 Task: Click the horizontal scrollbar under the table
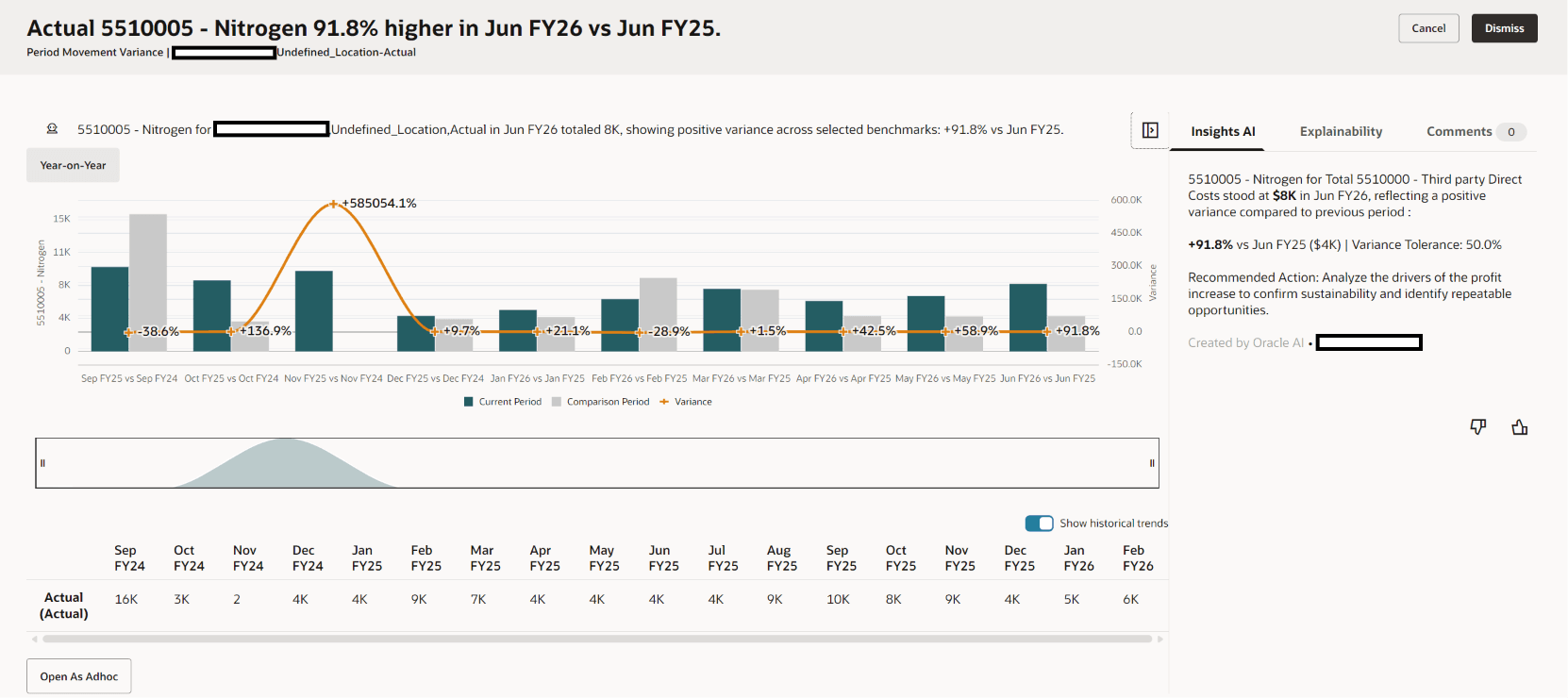coord(597,639)
